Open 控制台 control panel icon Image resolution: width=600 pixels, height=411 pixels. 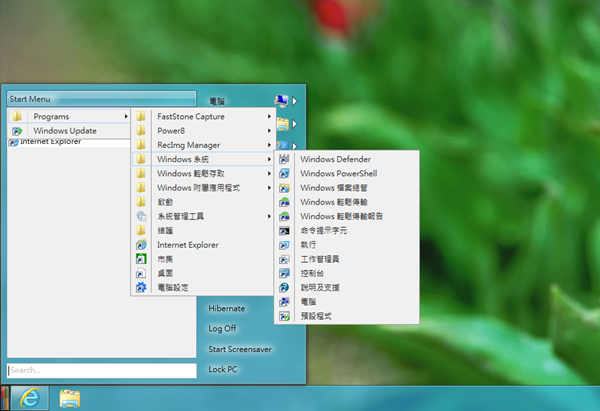pos(284,273)
